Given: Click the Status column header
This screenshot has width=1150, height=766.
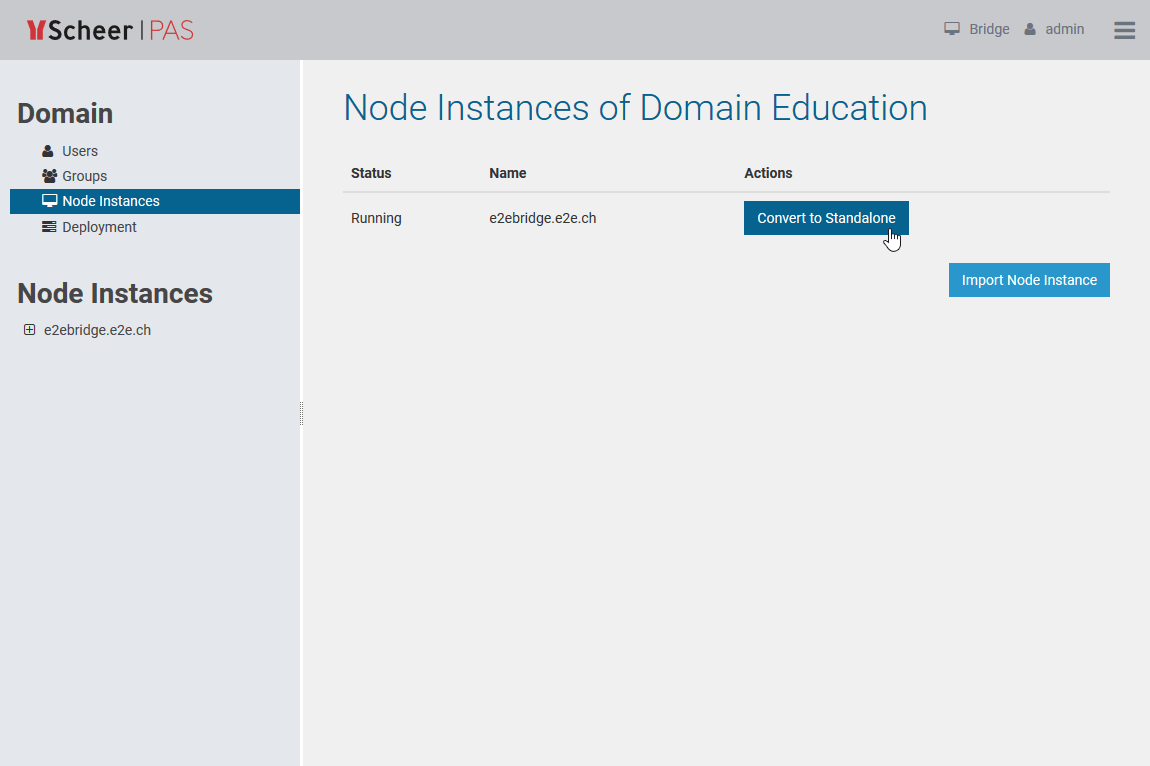Looking at the screenshot, I should pos(371,173).
